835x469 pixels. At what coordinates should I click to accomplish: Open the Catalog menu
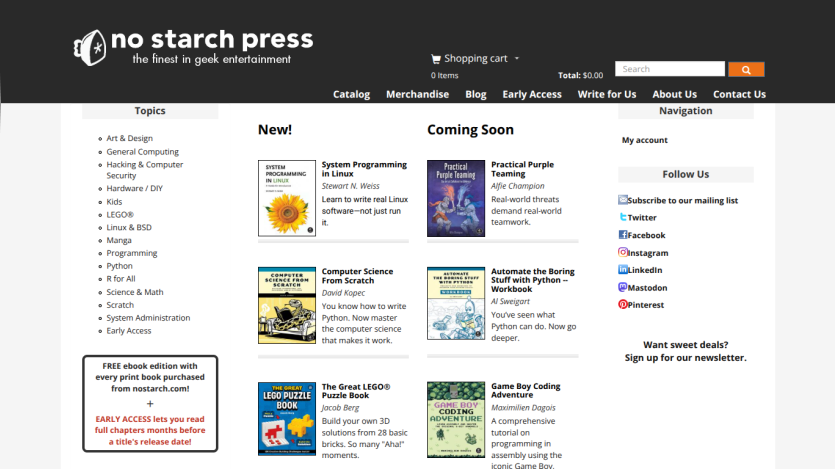351,94
